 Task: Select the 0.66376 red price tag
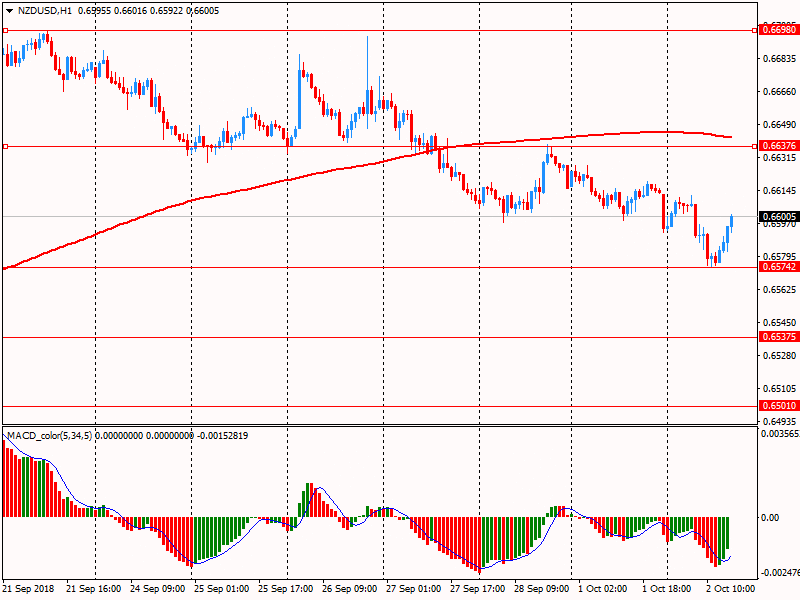coord(779,146)
